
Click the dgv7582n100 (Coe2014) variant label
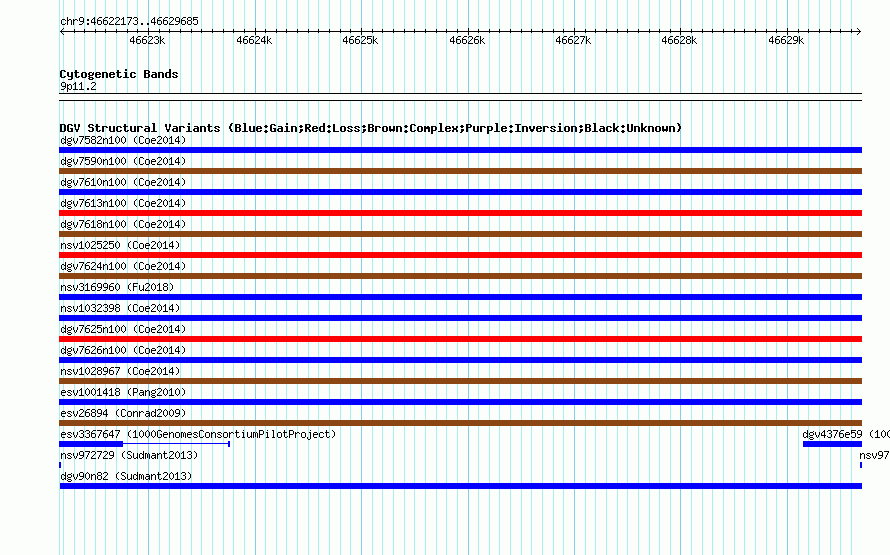tap(123, 140)
